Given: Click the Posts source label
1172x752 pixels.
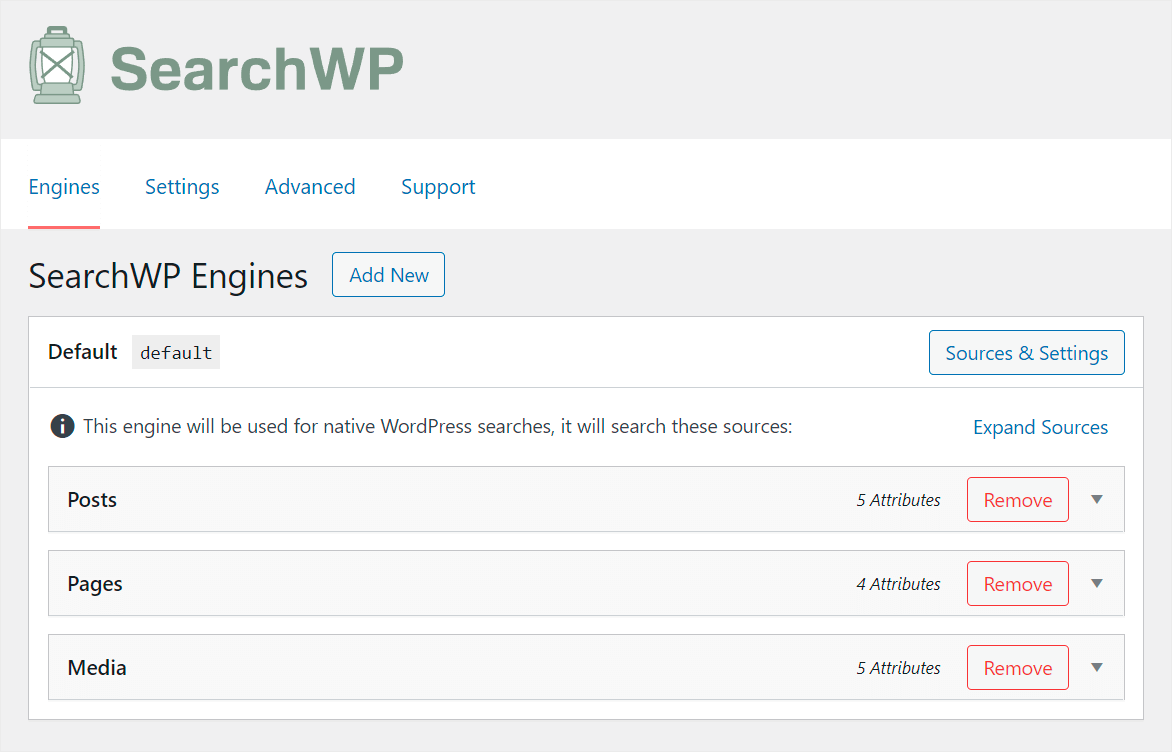Looking at the screenshot, I should coord(92,499).
